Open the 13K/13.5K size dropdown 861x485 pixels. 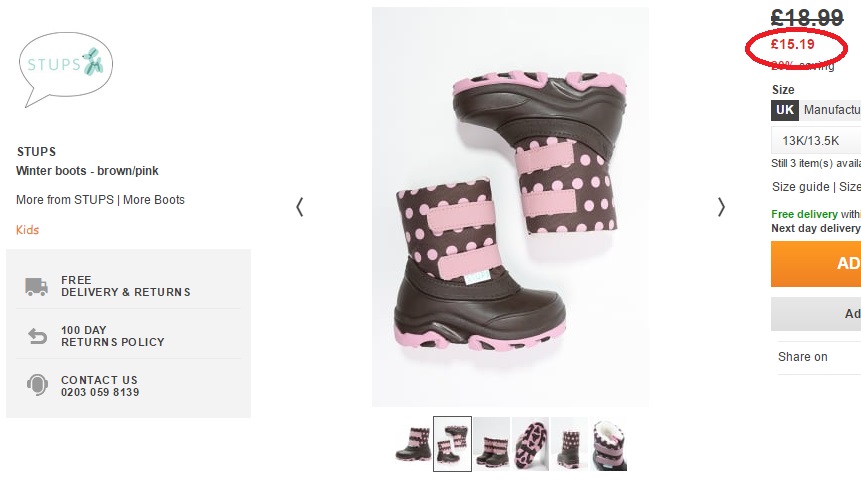point(816,141)
